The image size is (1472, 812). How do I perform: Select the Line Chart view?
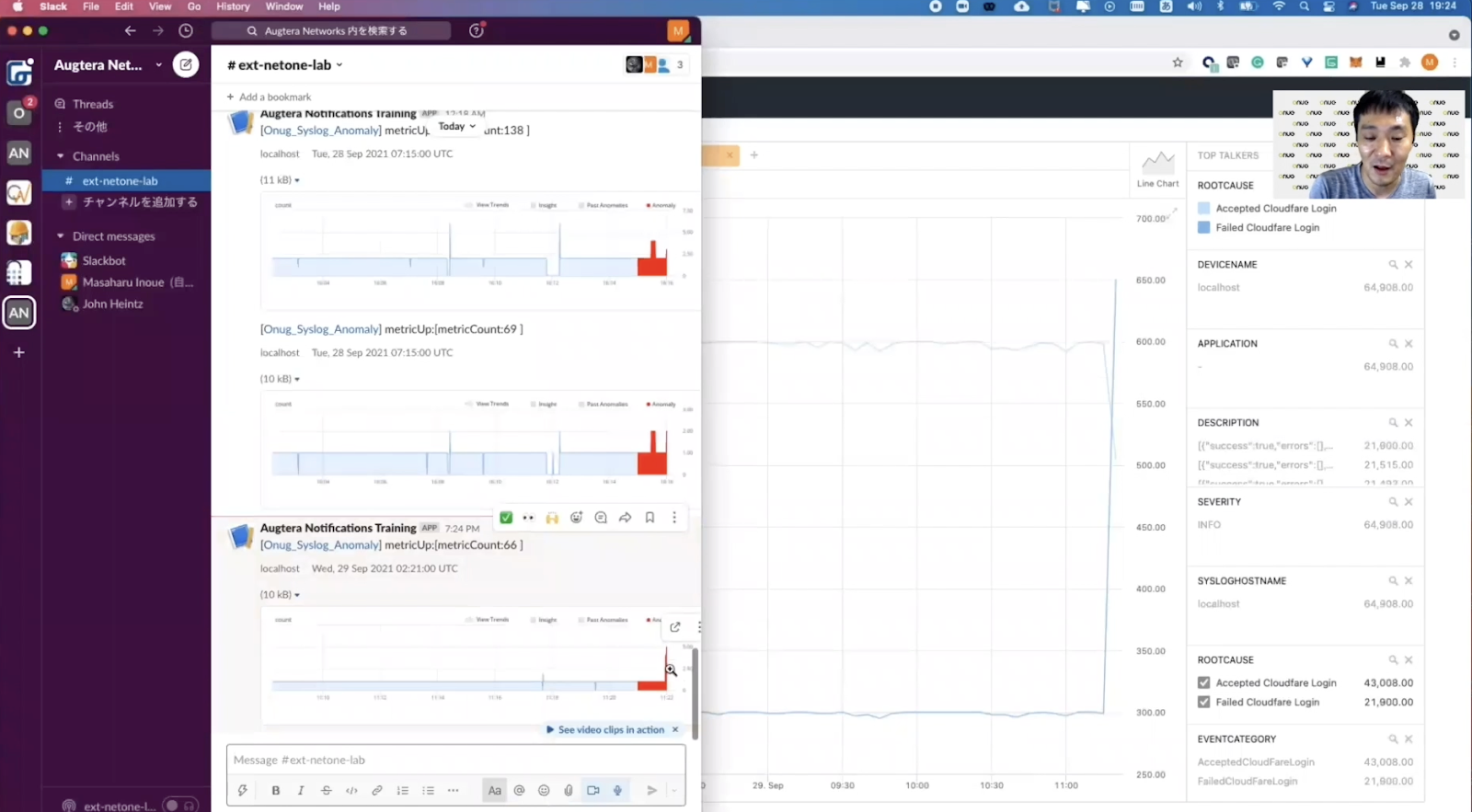pos(1157,170)
